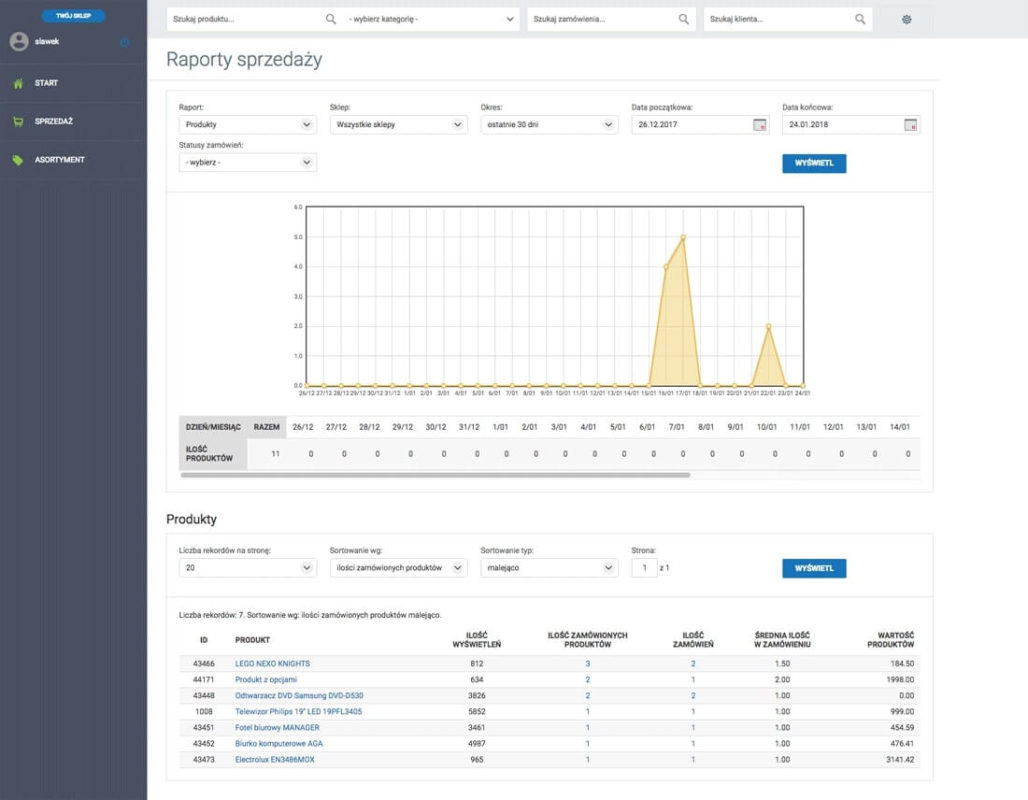Image resolution: width=1028 pixels, height=800 pixels.
Task: Open calendar for Data początkowa
Action: coord(759,125)
